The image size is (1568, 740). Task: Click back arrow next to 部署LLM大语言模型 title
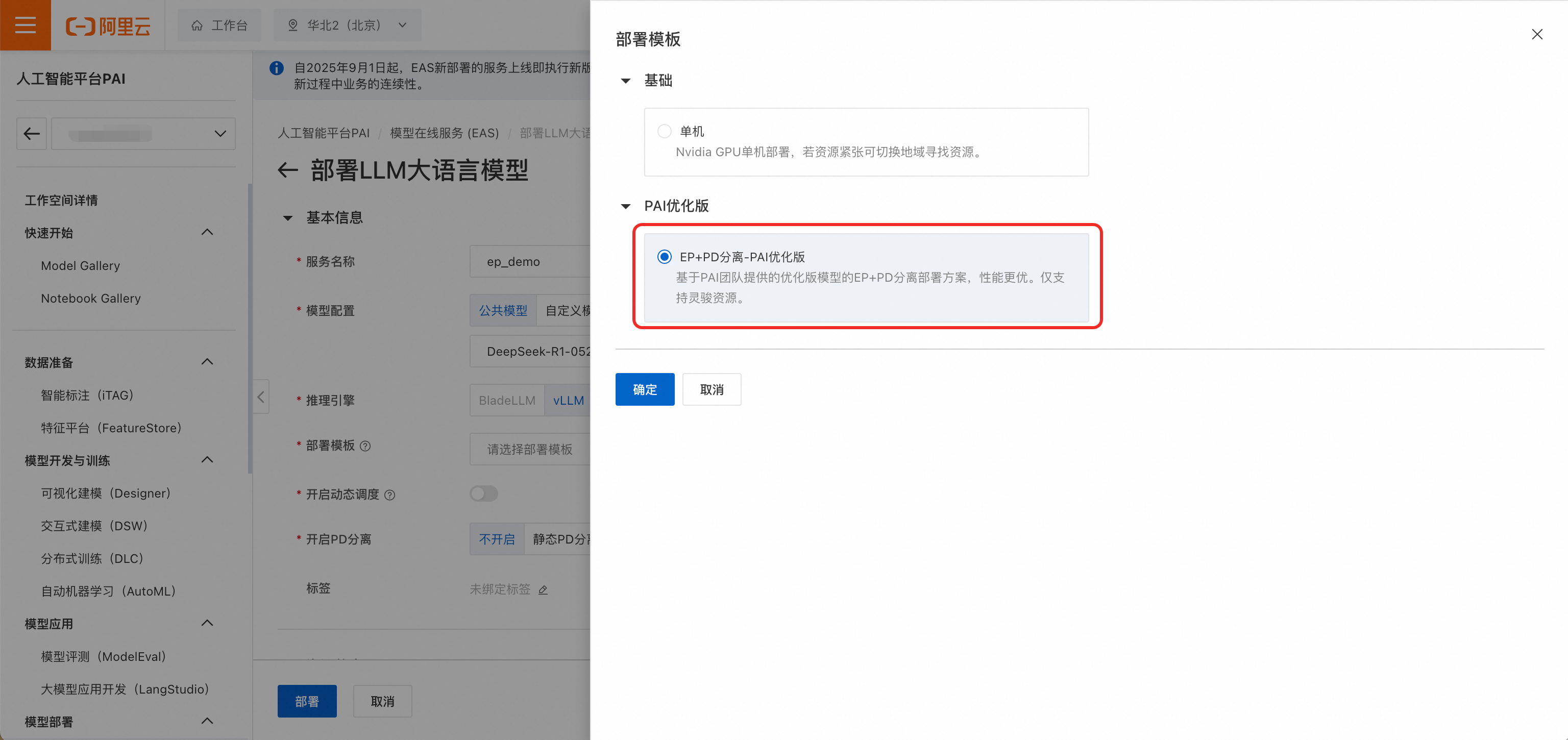[287, 170]
